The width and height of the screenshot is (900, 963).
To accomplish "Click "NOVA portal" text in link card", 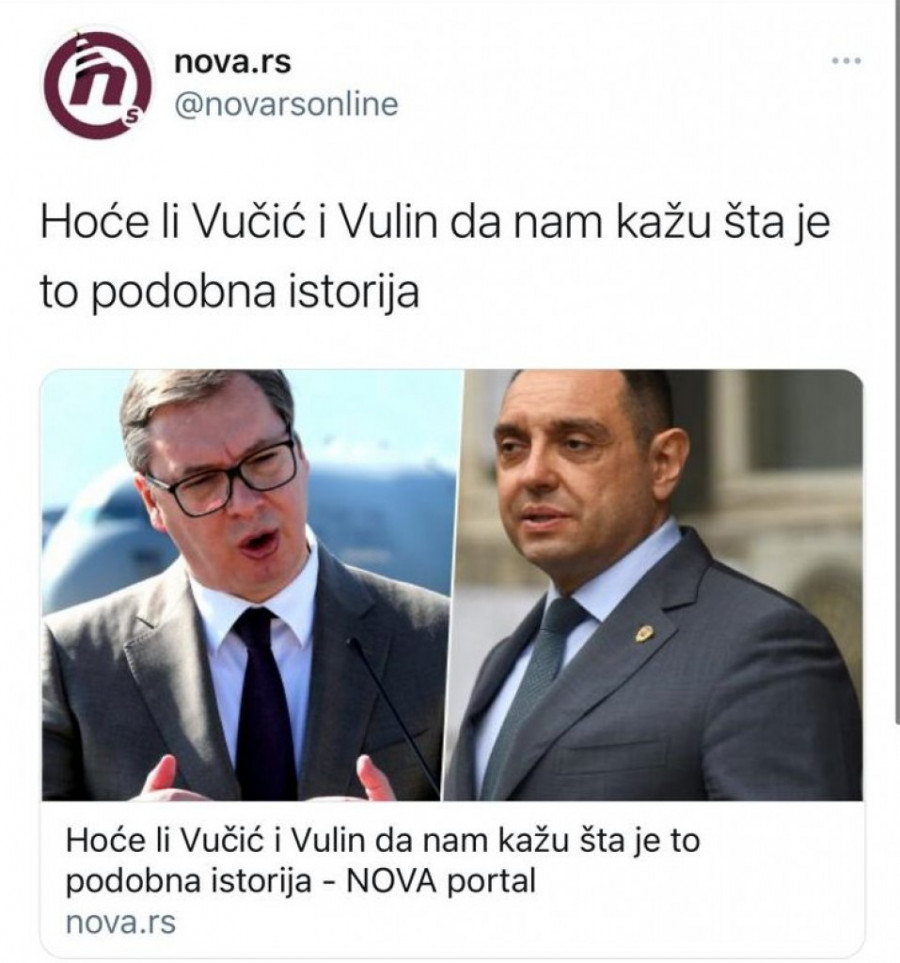I will pyautogui.click(x=441, y=881).
